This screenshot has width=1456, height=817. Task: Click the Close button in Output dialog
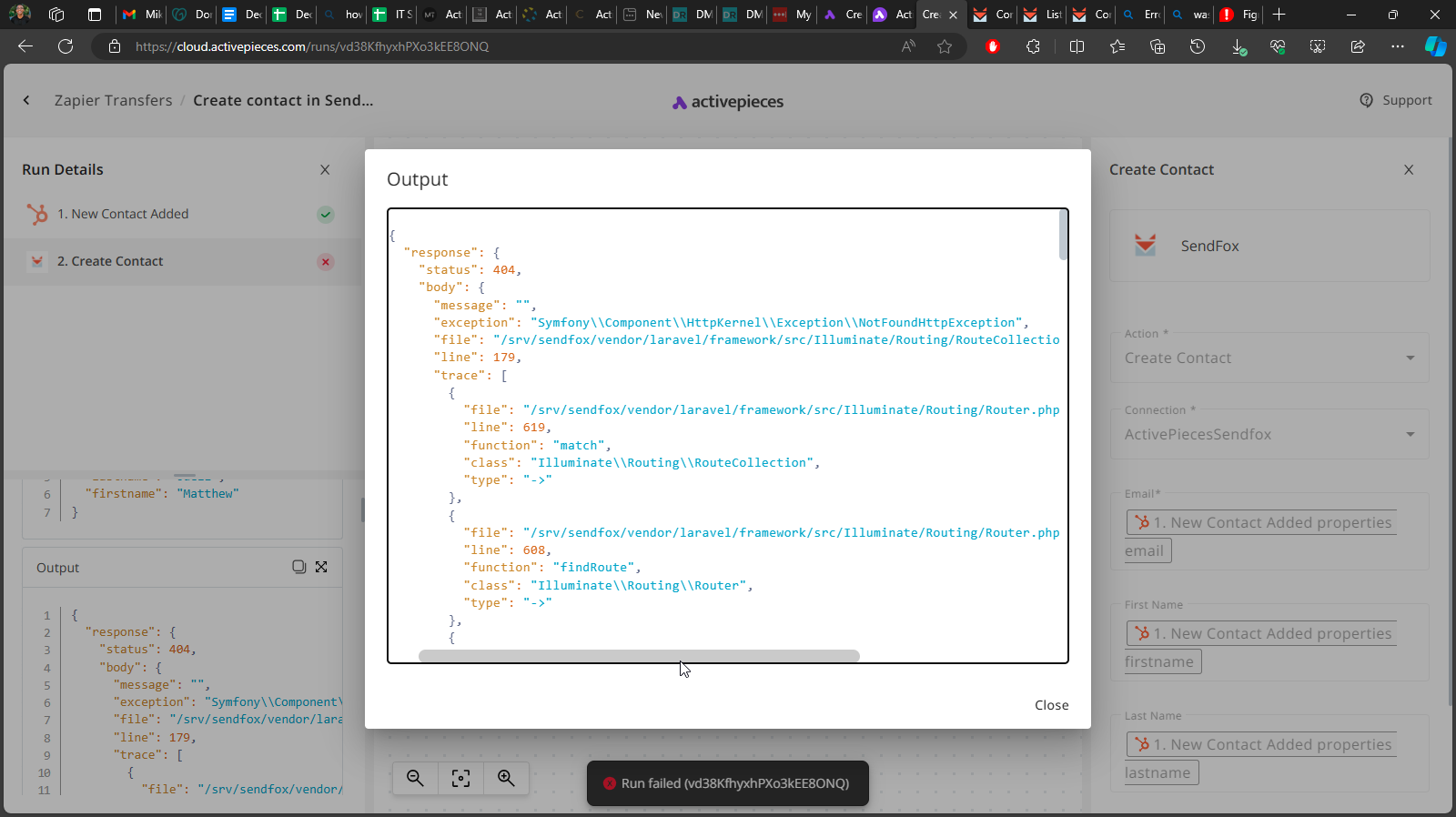1051,705
